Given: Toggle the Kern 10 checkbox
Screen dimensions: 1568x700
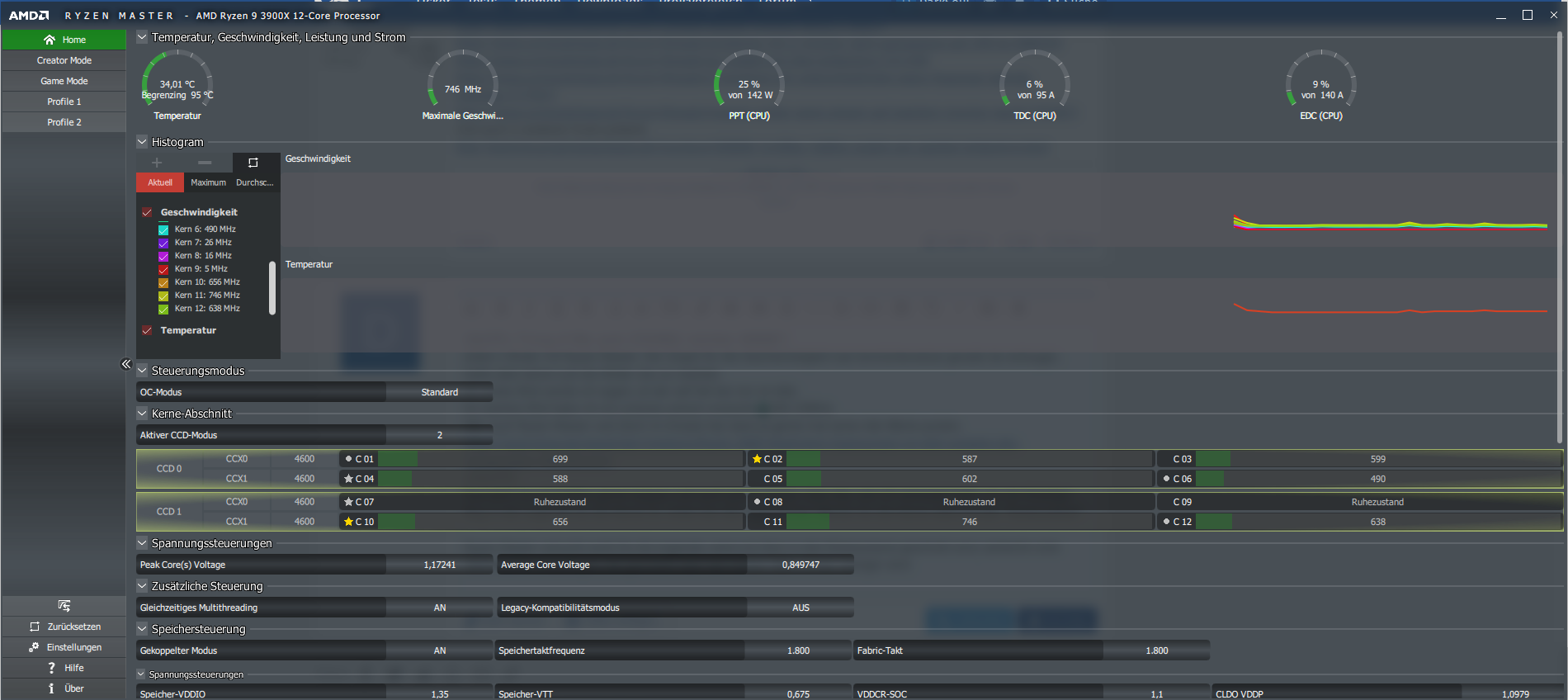Looking at the screenshot, I should [x=163, y=282].
